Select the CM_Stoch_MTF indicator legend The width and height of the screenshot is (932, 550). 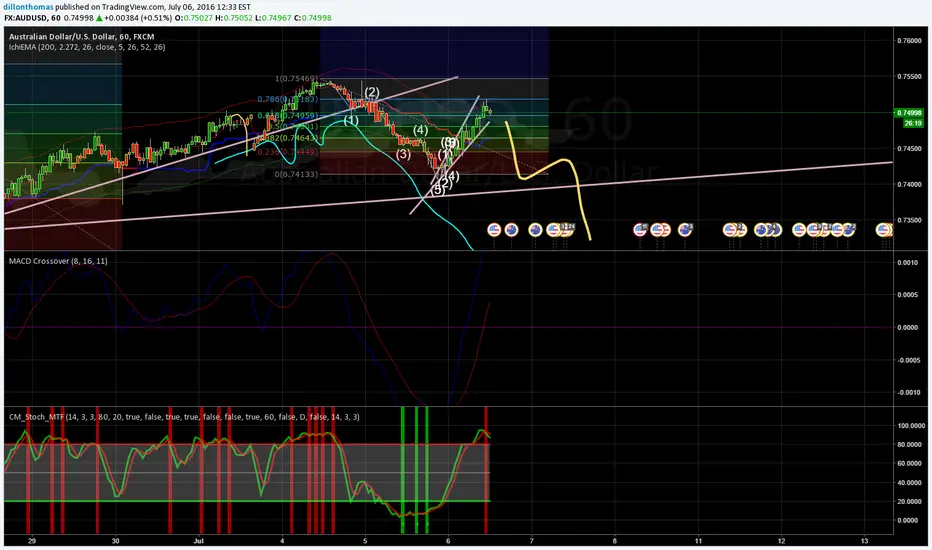click(x=184, y=417)
